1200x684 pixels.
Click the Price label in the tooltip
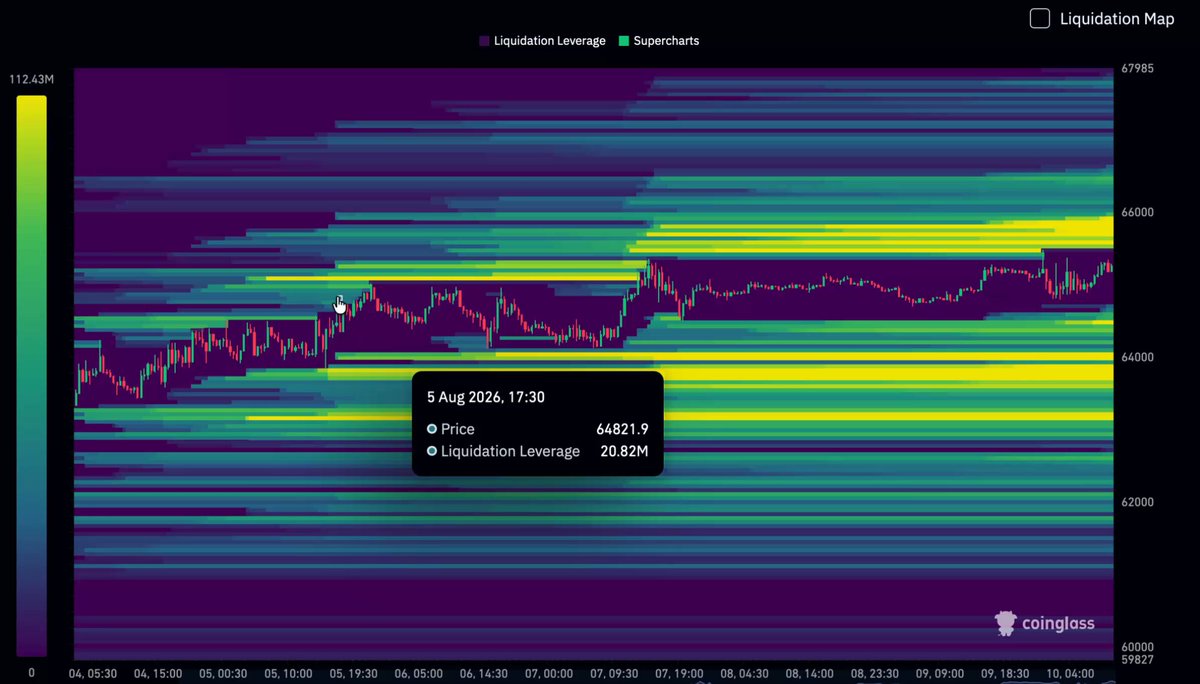[458, 429]
